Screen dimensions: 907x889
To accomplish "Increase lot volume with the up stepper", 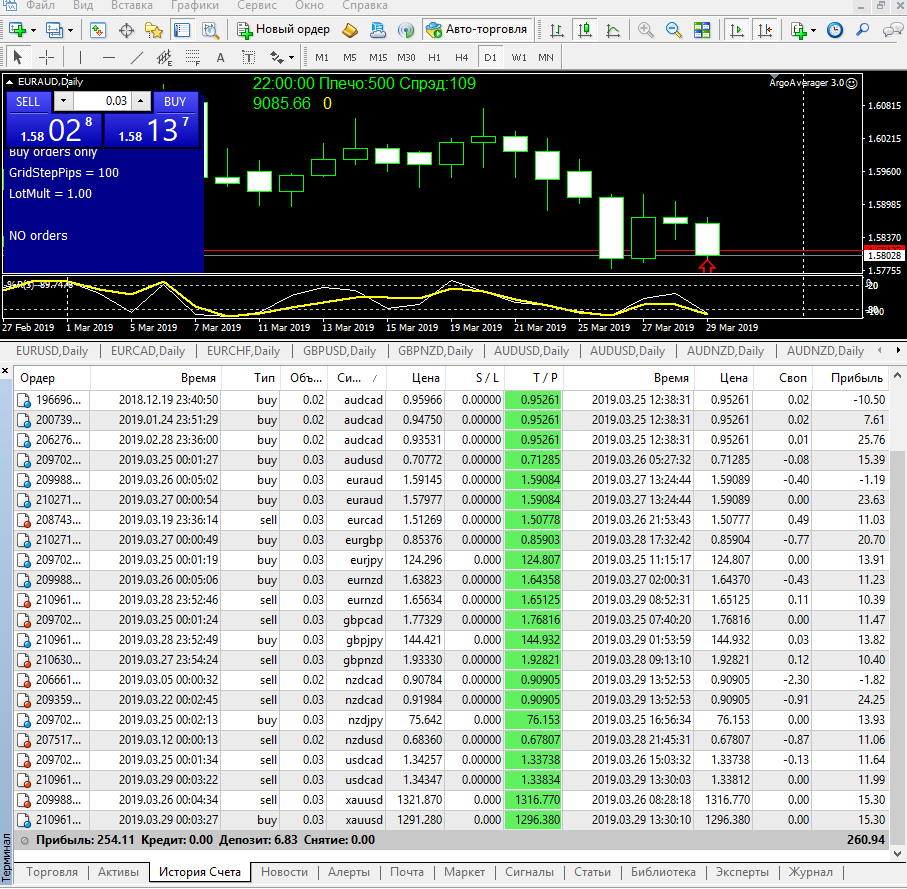I will 140,101.
